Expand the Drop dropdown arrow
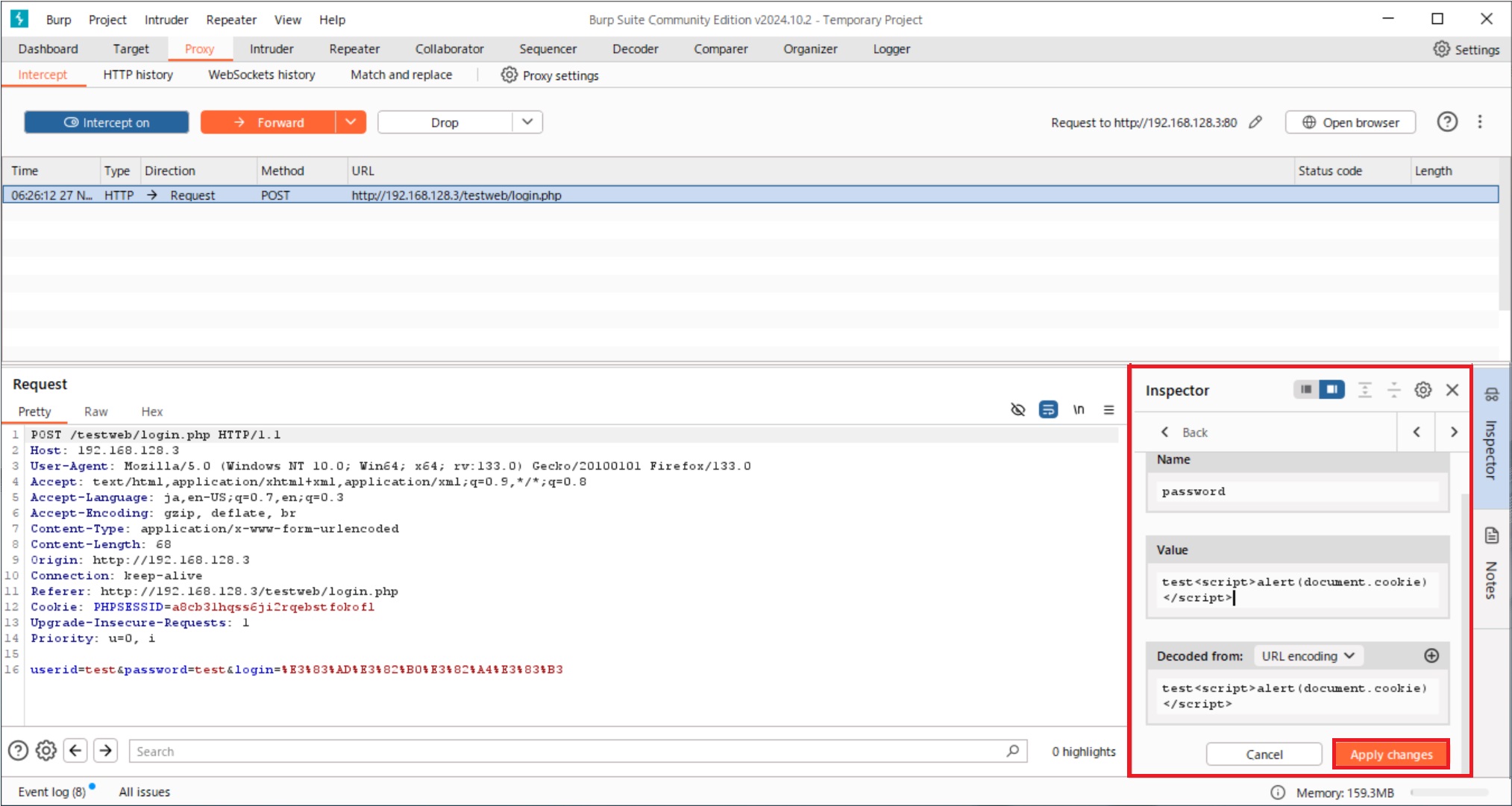Image resolution: width=1512 pixels, height=806 pixels. pyautogui.click(x=527, y=122)
